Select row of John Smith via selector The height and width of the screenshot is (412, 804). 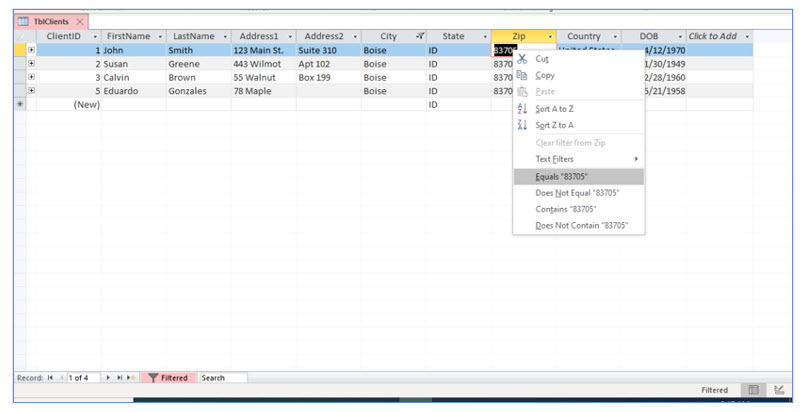click(20, 50)
